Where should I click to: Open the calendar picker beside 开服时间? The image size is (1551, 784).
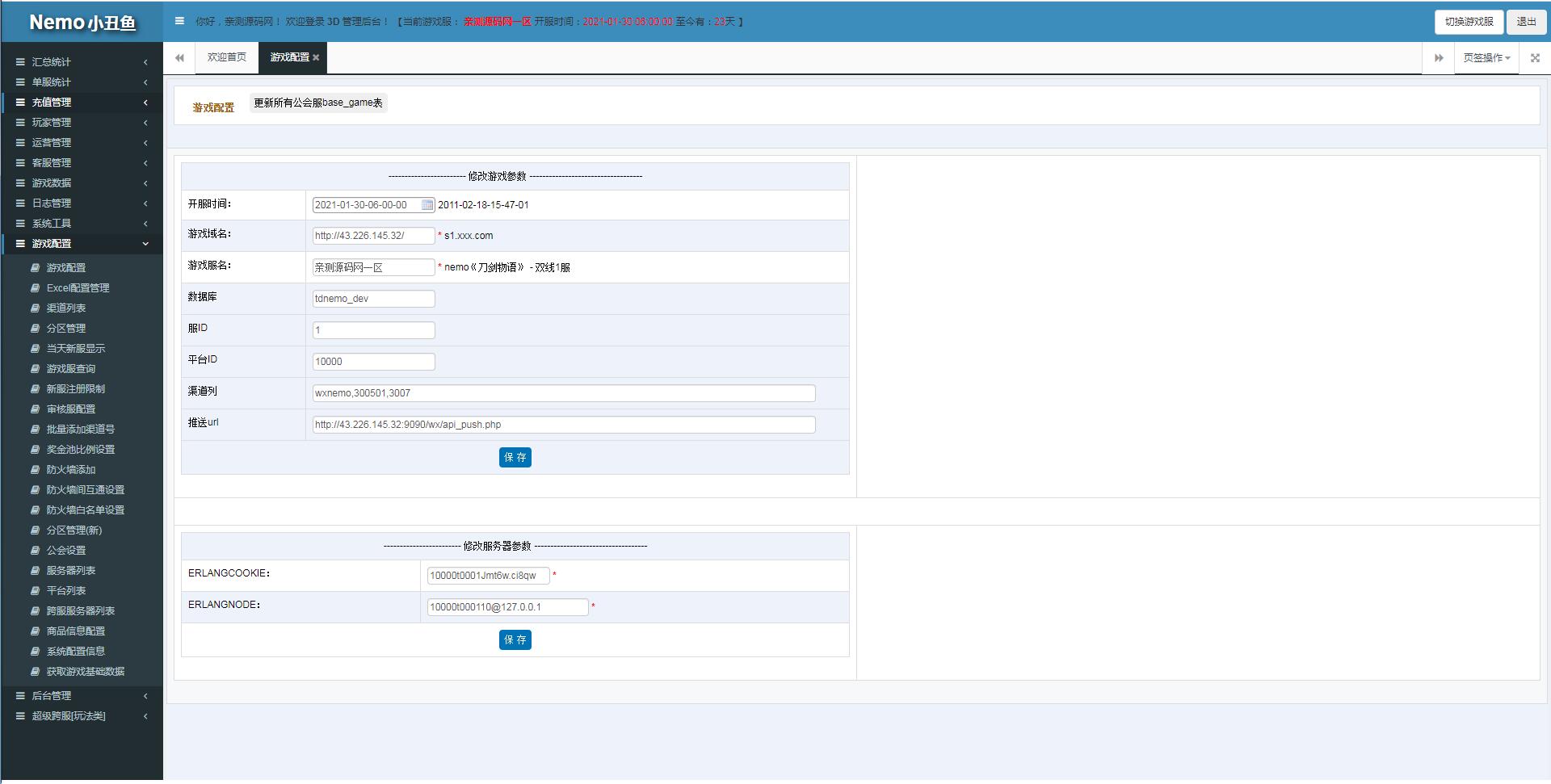tap(427, 205)
